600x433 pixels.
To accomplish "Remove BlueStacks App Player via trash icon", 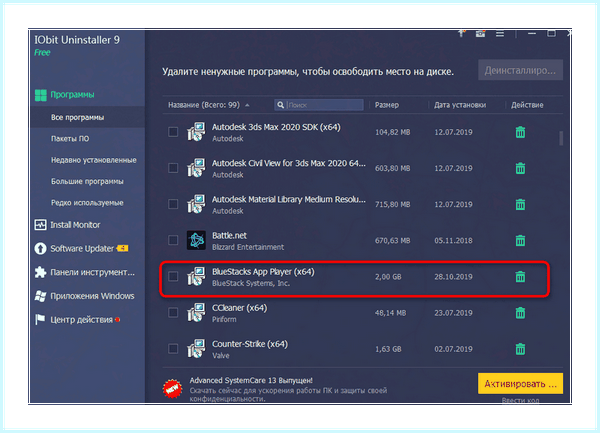I will click(520, 277).
